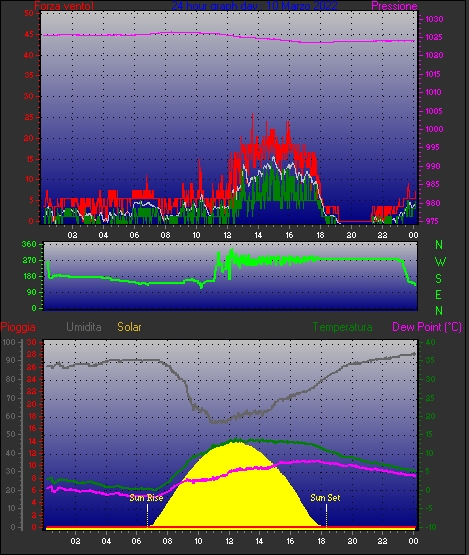Click the S compass direction label
Viewport: 469px width, 555px height.
439,279
